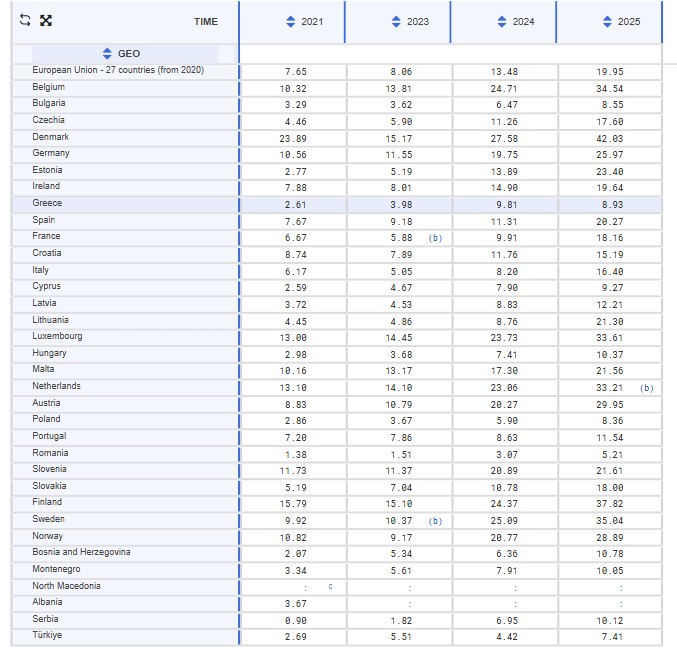Select Belgium's 2024 cell showing 24.71

click(503, 88)
